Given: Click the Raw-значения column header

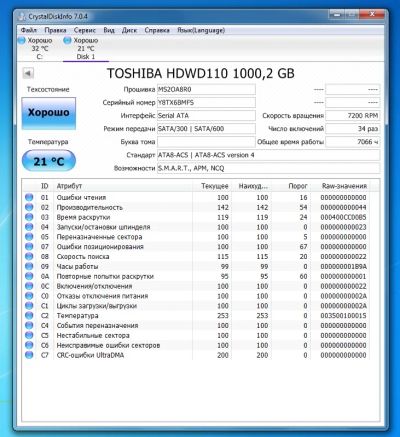Looking at the screenshot, I should [344, 186].
